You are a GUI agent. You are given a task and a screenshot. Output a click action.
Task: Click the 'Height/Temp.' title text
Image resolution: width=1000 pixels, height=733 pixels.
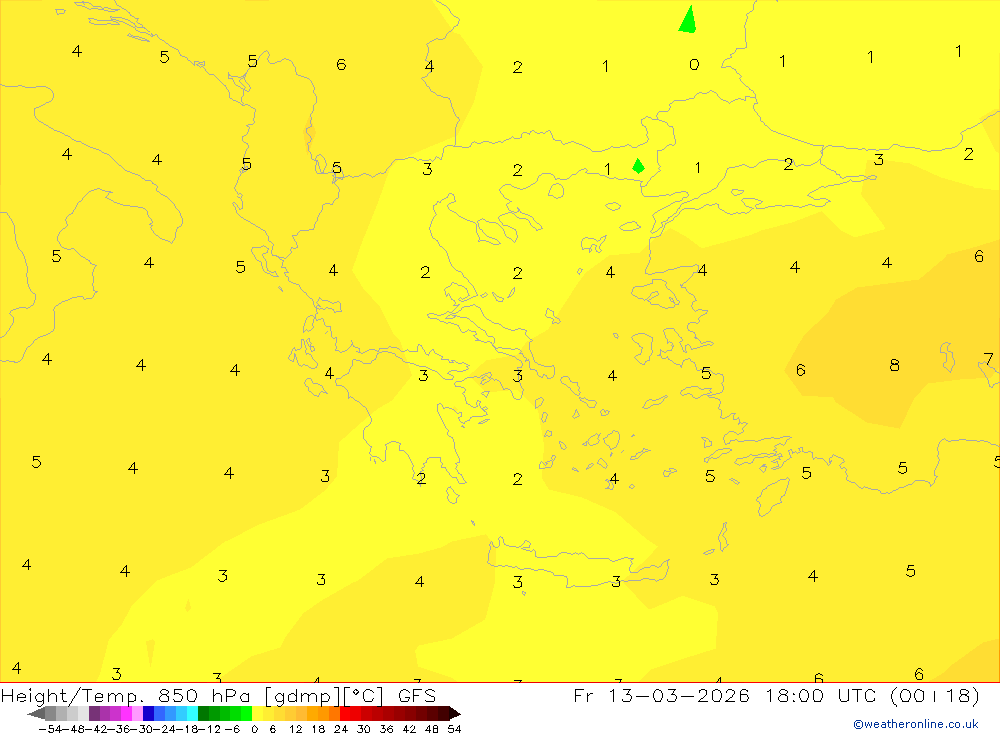pyautogui.click(x=73, y=696)
